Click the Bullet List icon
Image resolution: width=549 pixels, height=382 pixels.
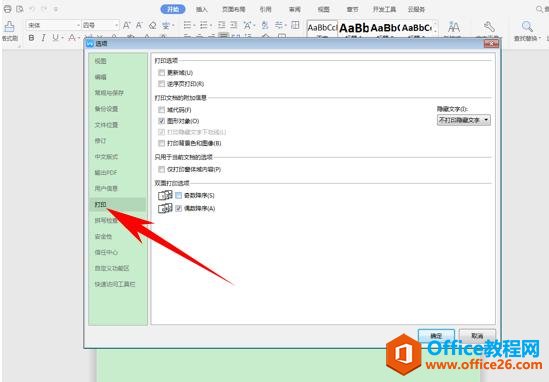[187, 25]
